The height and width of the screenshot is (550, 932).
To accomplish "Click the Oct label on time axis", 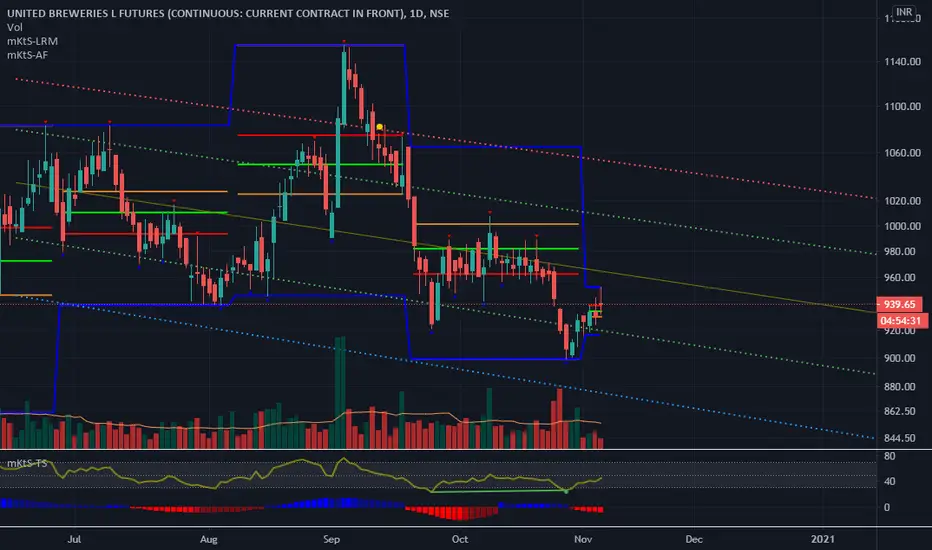I will [x=459, y=539].
